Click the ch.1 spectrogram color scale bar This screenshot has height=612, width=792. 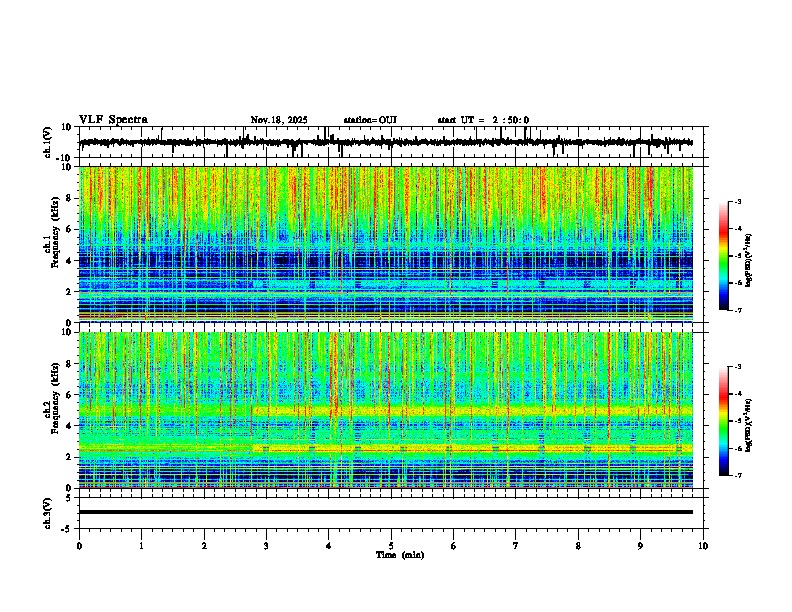(724, 256)
